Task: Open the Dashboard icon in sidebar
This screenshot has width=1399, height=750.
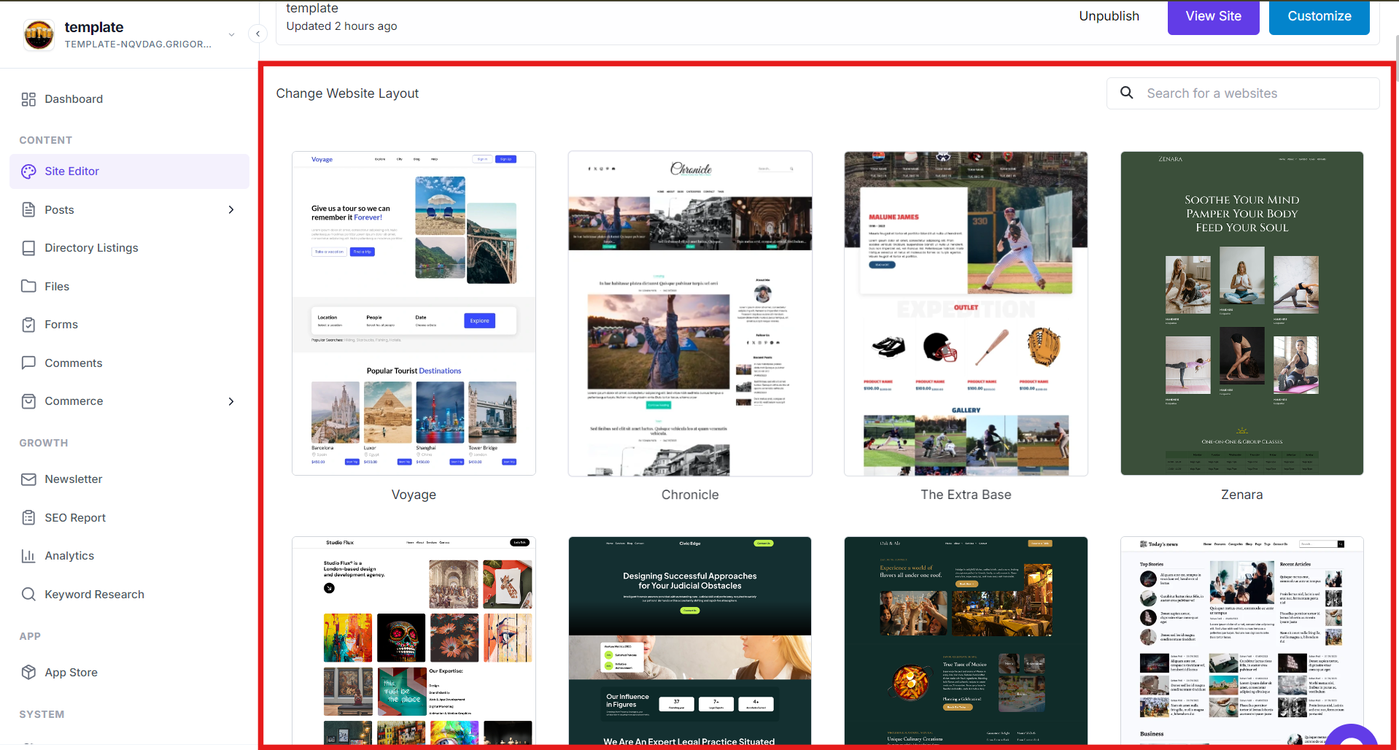Action: point(28,99)
